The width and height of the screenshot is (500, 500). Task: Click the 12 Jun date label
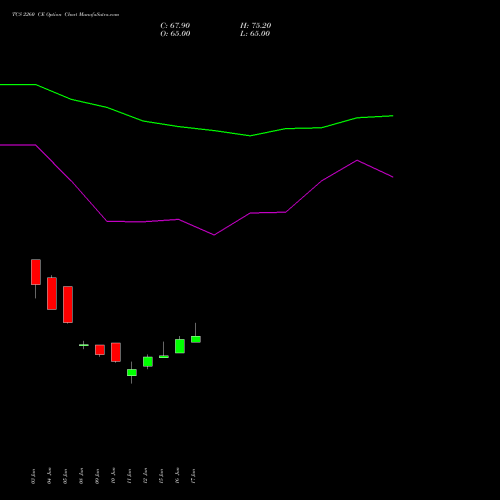[x=145, y=476]
